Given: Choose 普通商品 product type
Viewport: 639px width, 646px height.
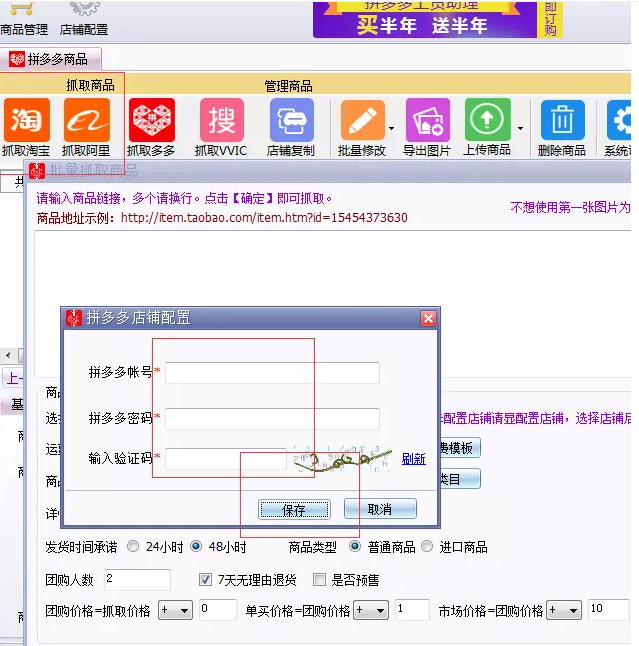Looking at the screenshot, I should pyautogui.click(x=355, y=547).
